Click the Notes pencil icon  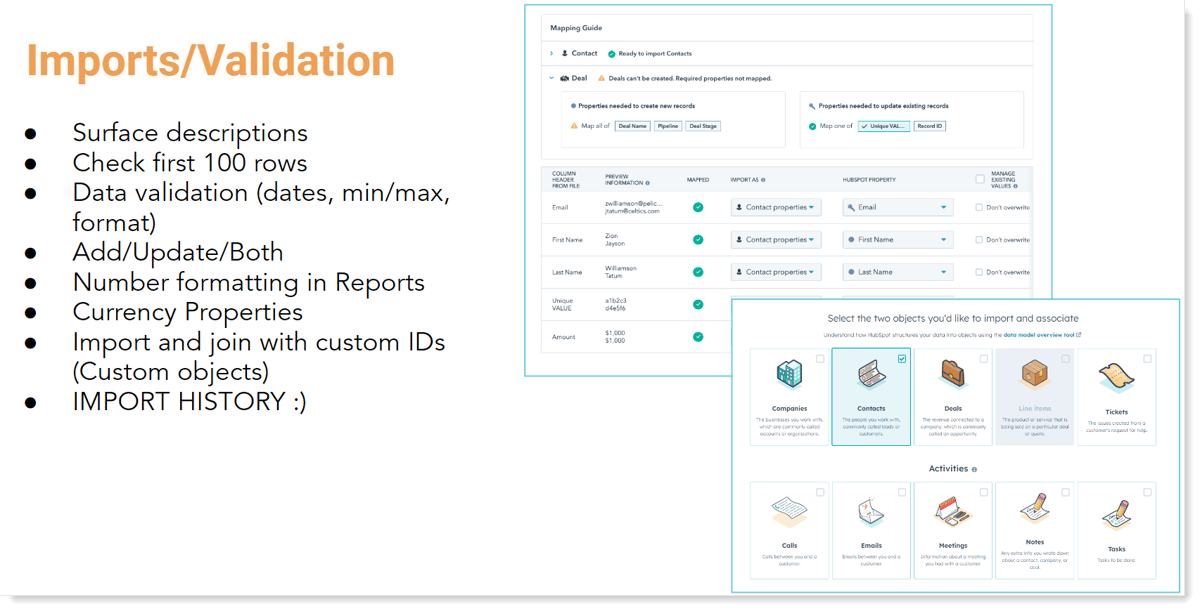(1034, 509)
